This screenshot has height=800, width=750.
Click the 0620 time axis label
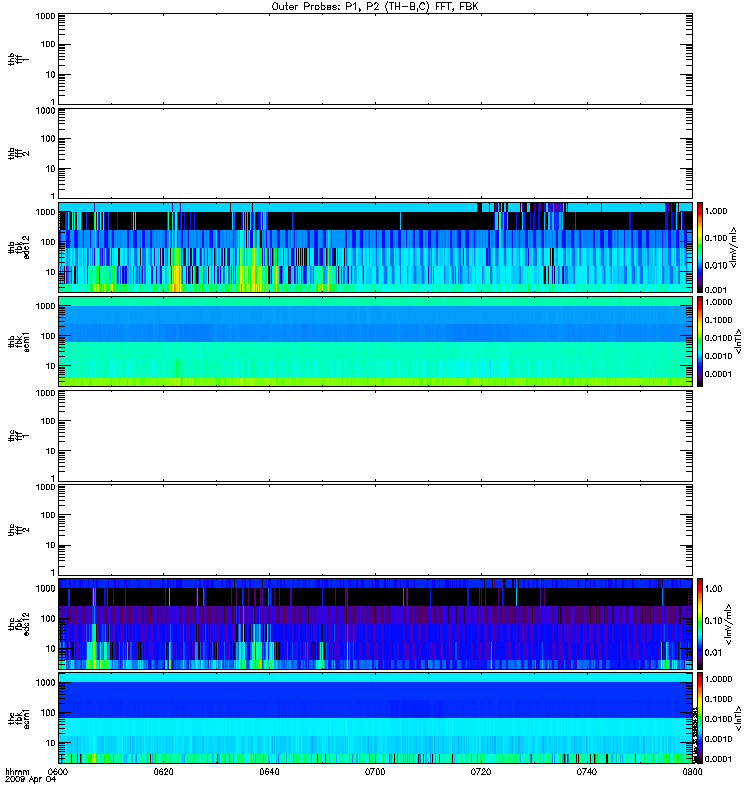click(x=163, y=772)
